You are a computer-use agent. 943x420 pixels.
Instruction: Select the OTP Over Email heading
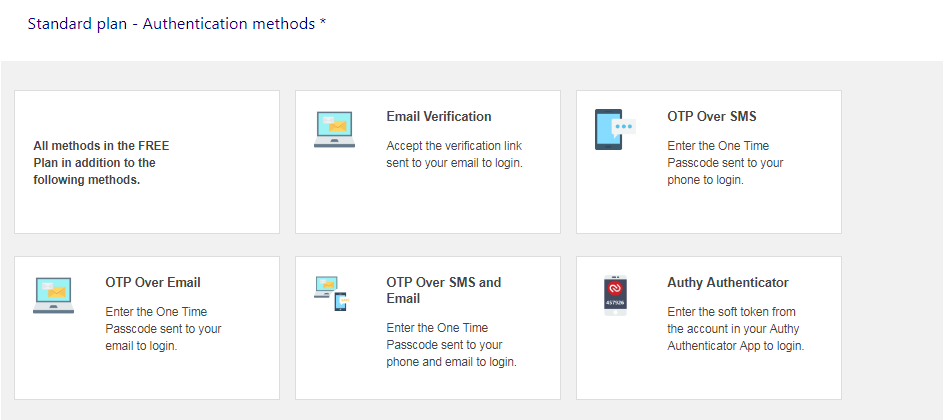click(153, 282)
